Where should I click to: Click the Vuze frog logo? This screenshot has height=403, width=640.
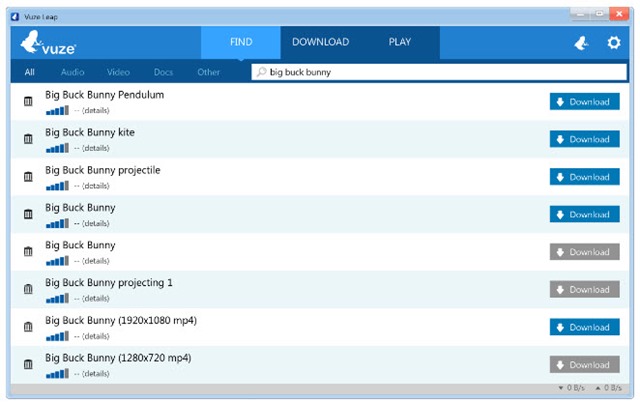48,43
